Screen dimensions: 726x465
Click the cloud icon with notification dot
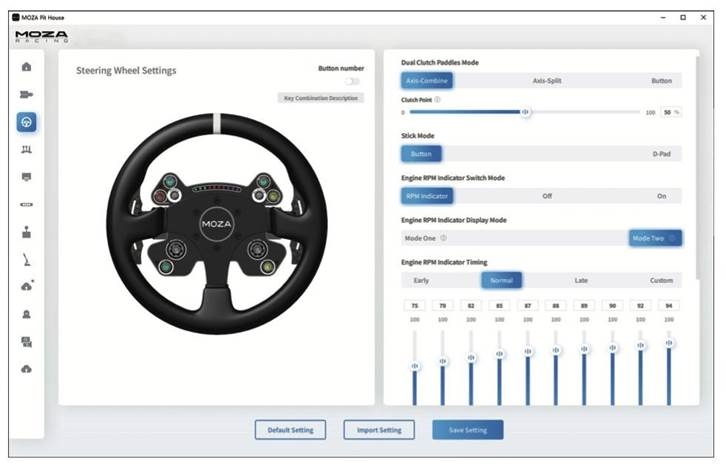click(x=27, y=286)
